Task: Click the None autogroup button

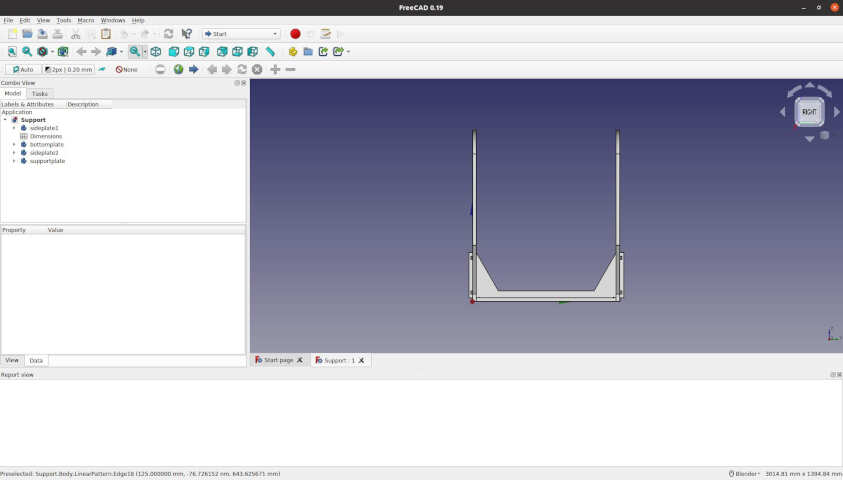Action: pos(127,69)
